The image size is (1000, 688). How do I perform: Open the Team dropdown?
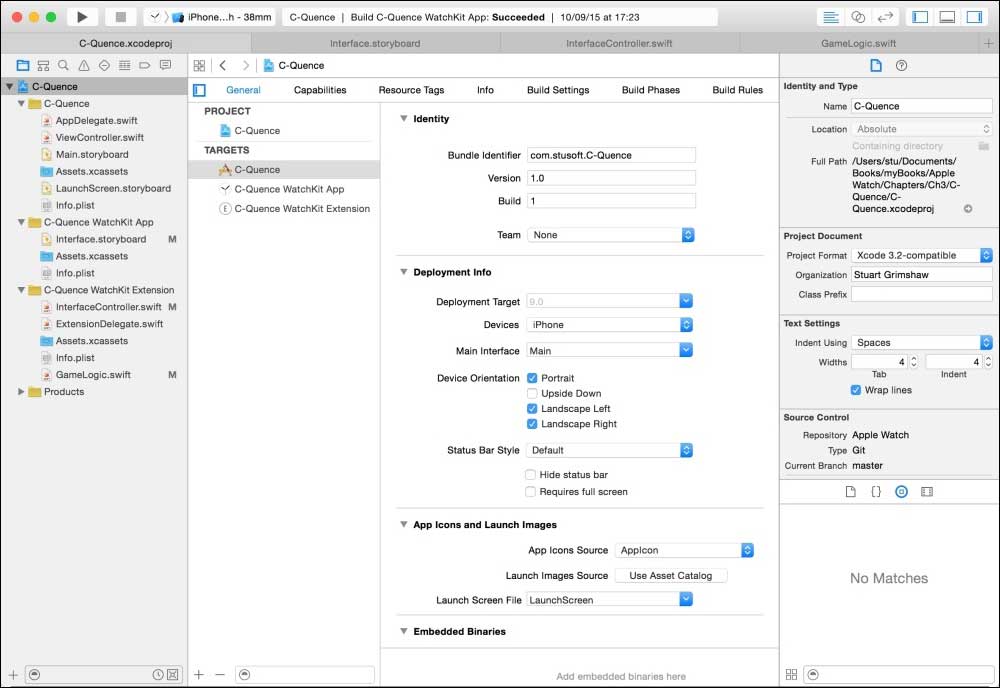click(x=610, y=235)
